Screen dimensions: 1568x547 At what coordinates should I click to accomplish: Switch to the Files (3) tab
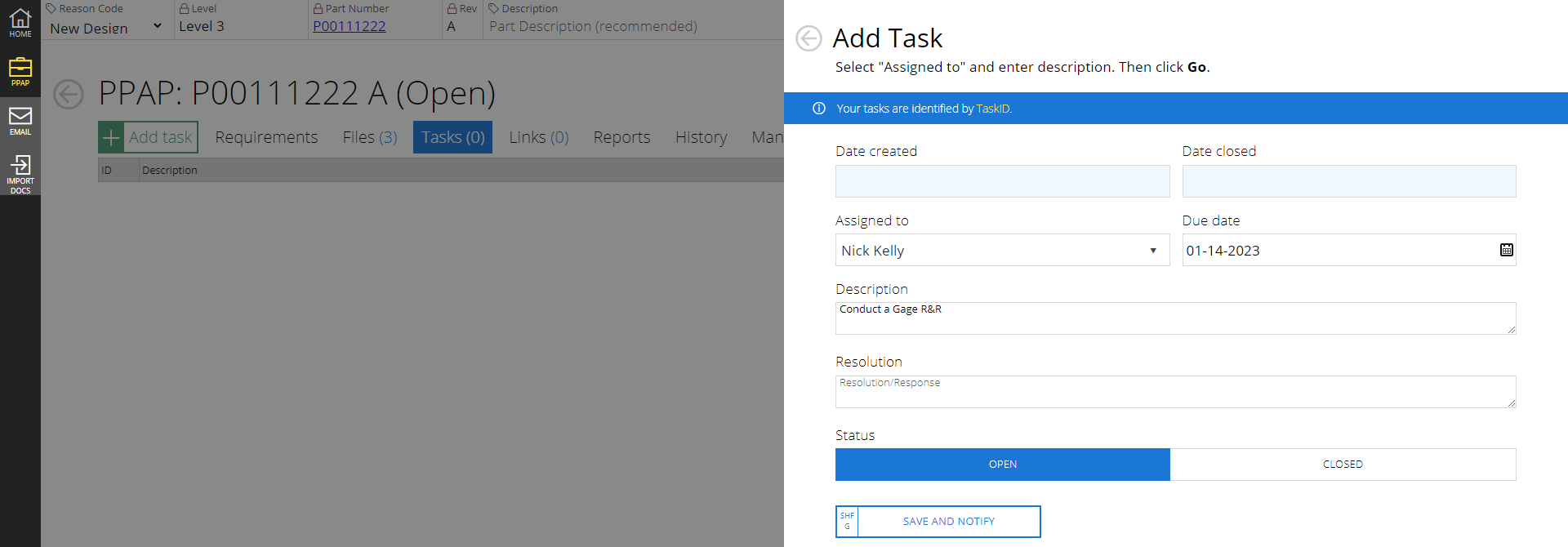click(370, 137)
